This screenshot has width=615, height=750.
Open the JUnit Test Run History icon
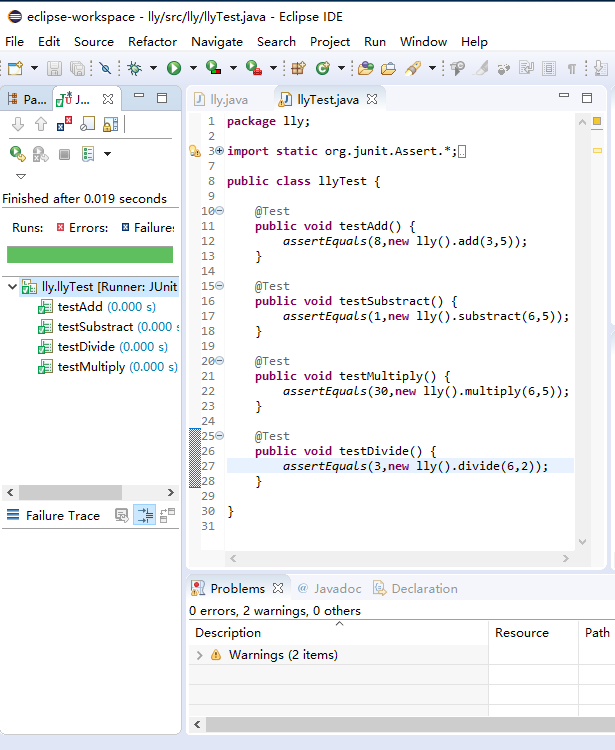click(88, 154)
